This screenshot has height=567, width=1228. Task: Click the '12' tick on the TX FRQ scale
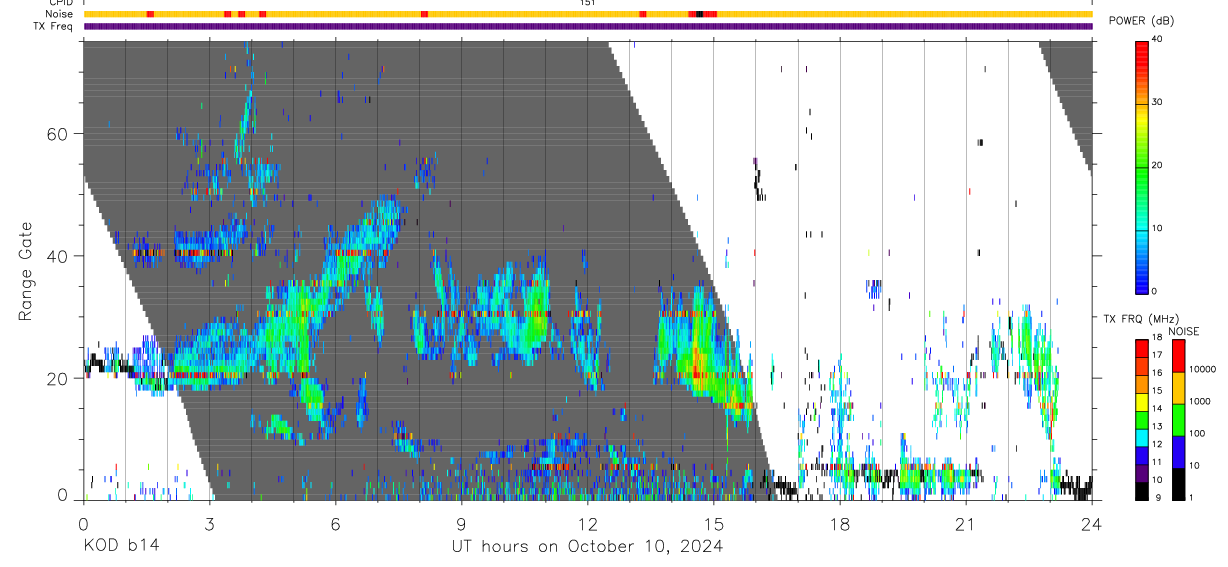[x=1158, y=444]
